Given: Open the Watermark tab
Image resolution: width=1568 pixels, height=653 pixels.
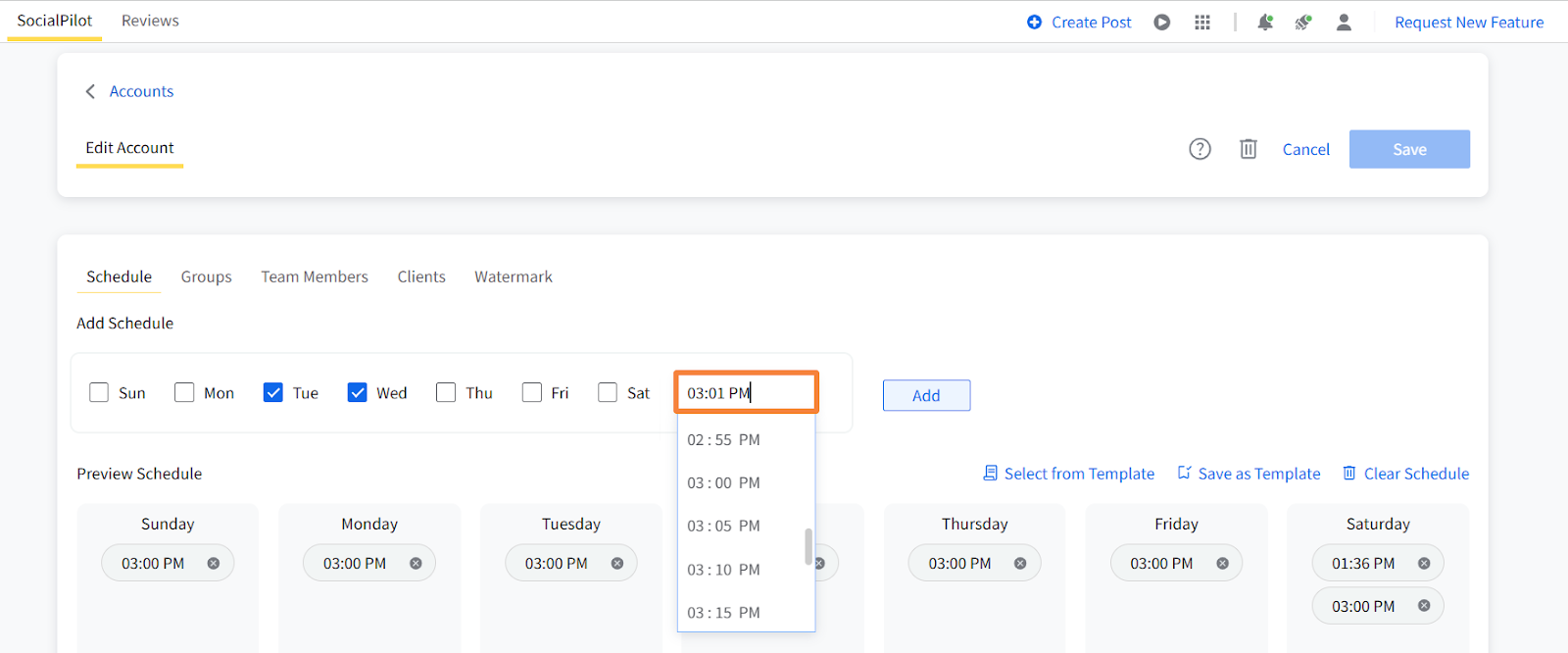Looking at the screenshot, I should (x=514, y=276).
